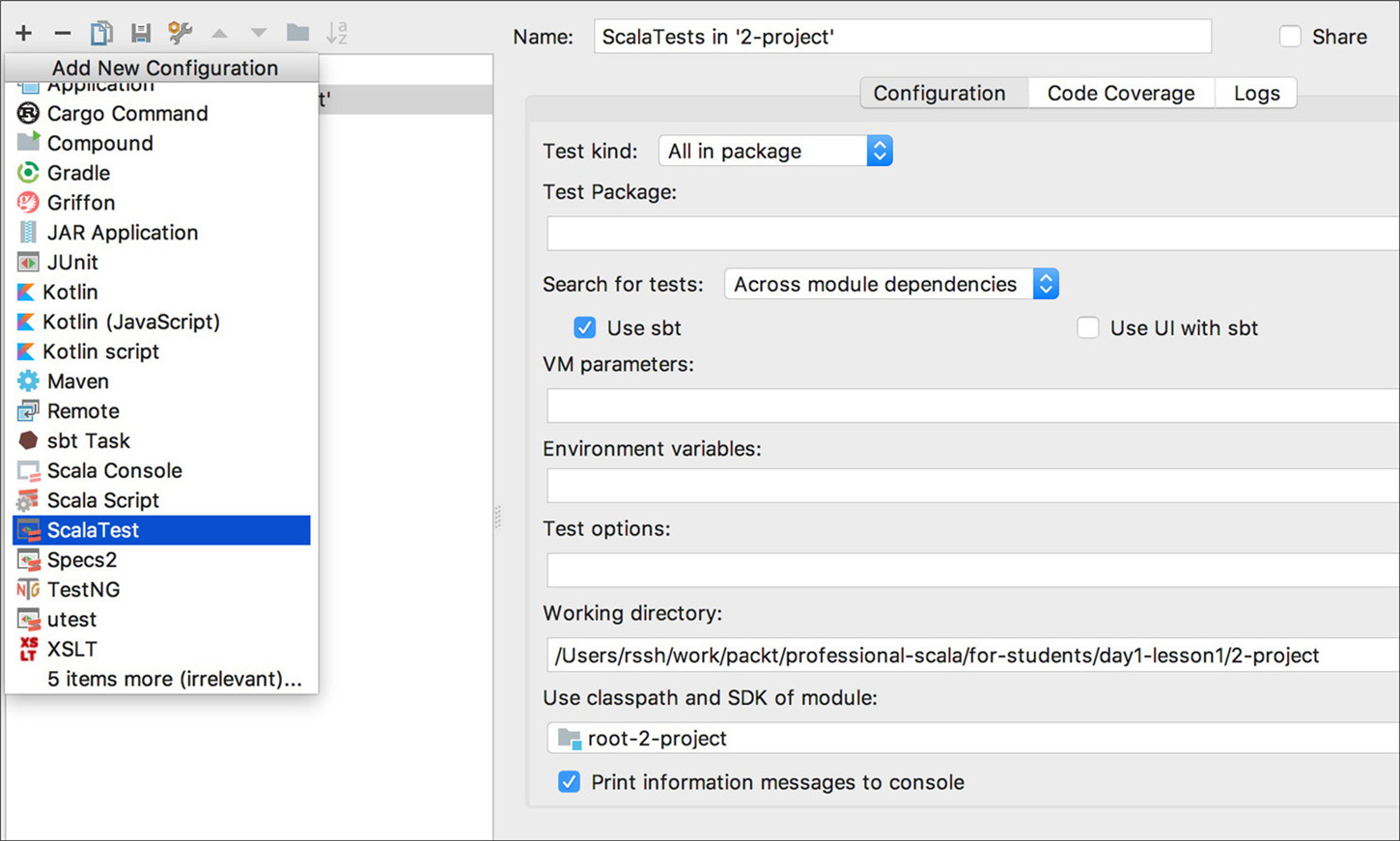The width and height of the screenshot is (1400, 841).
Task: Open the Test kind dropdown
Action: click(879, 151)
